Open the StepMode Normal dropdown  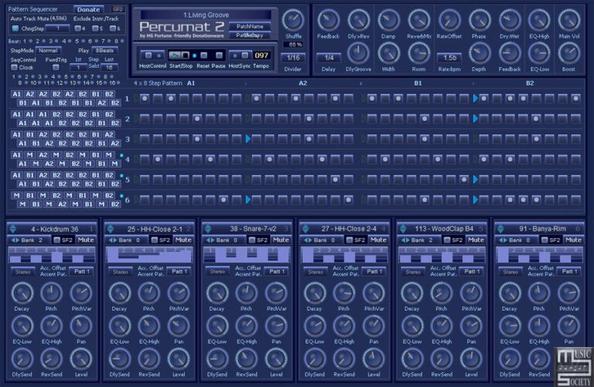[x=48, y=50]
